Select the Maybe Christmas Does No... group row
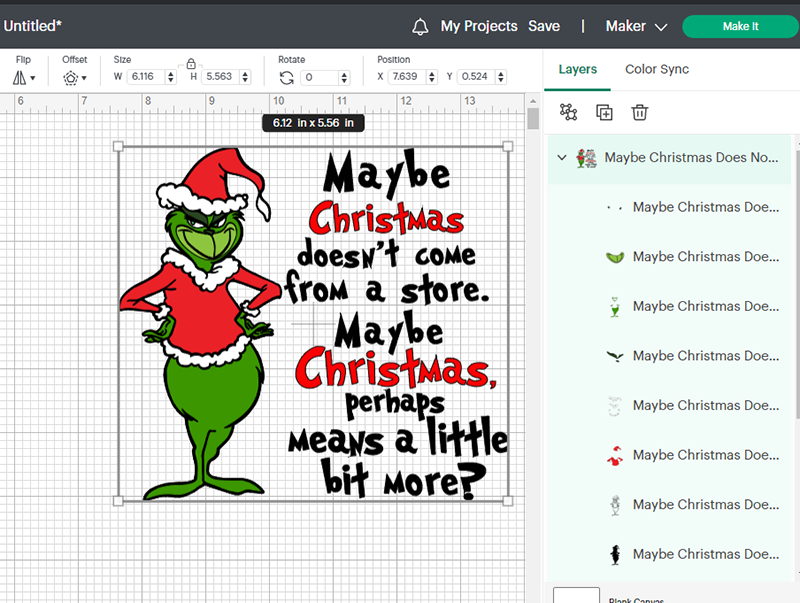 tap(669, 158)
